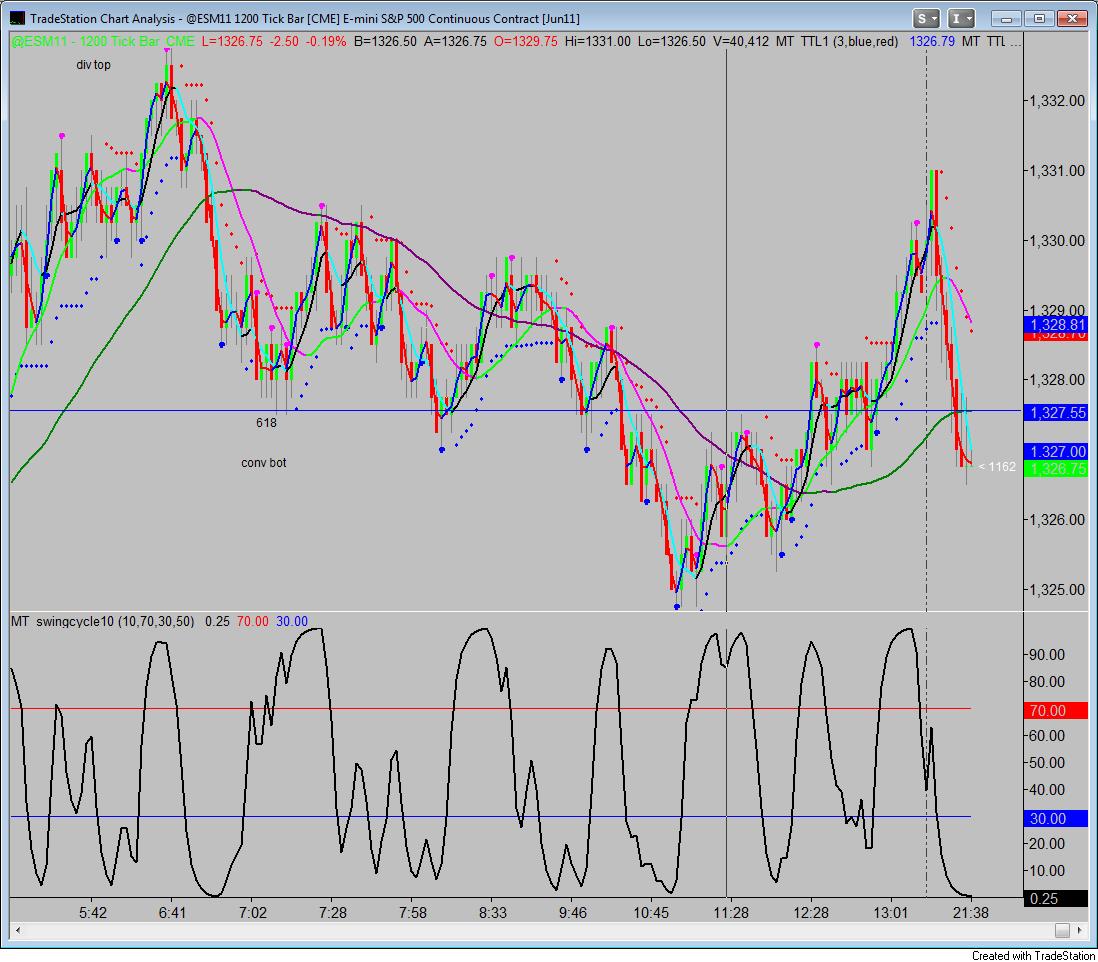Minimize the Chart Analysis window

point(1006,19)
